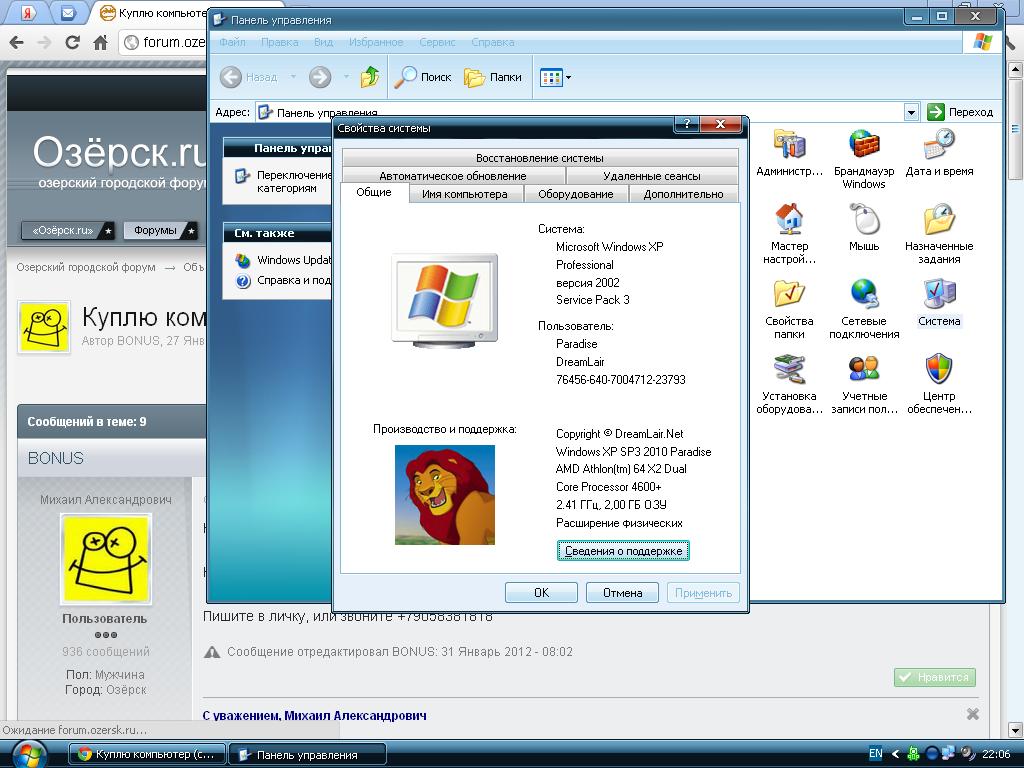The width and height of the screenshot is (1024, 768).
Task: Open the Справка menu
Action: [x=493, y=42]
